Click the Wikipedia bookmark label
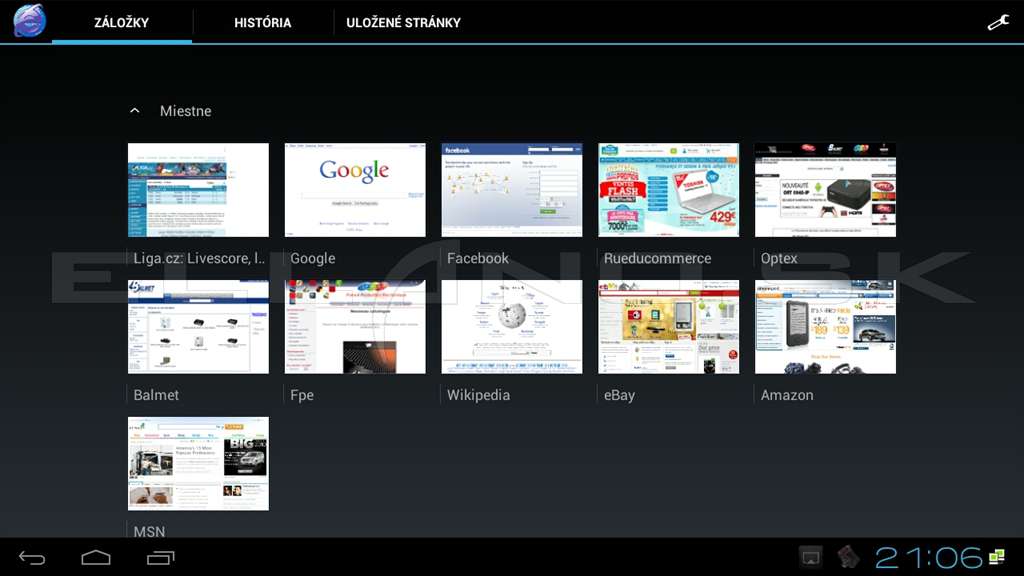 click(x=479, y=395)
